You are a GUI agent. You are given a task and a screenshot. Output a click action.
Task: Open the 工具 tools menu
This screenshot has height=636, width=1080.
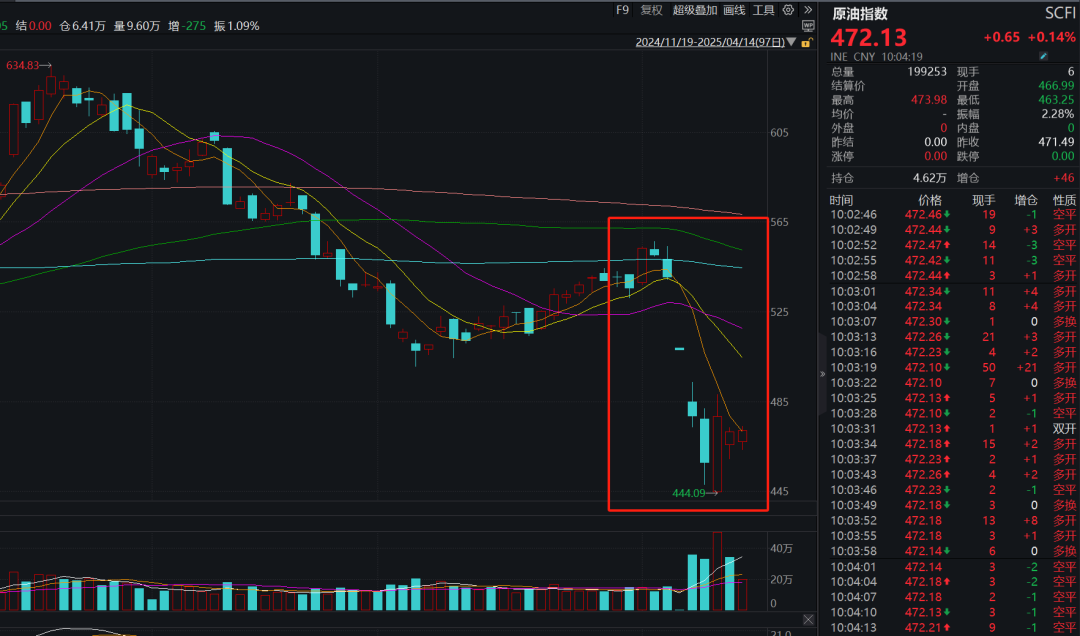click(x=763, y=10)
